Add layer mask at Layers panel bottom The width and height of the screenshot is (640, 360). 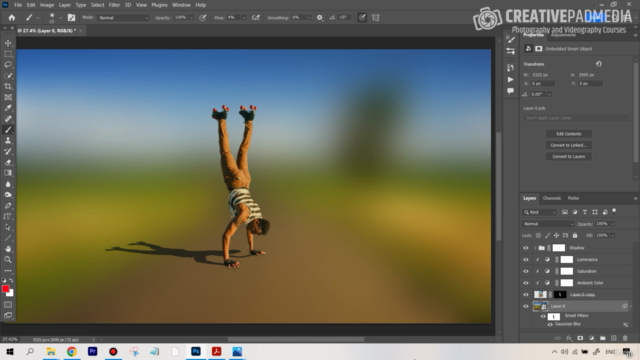coord(580,338)
